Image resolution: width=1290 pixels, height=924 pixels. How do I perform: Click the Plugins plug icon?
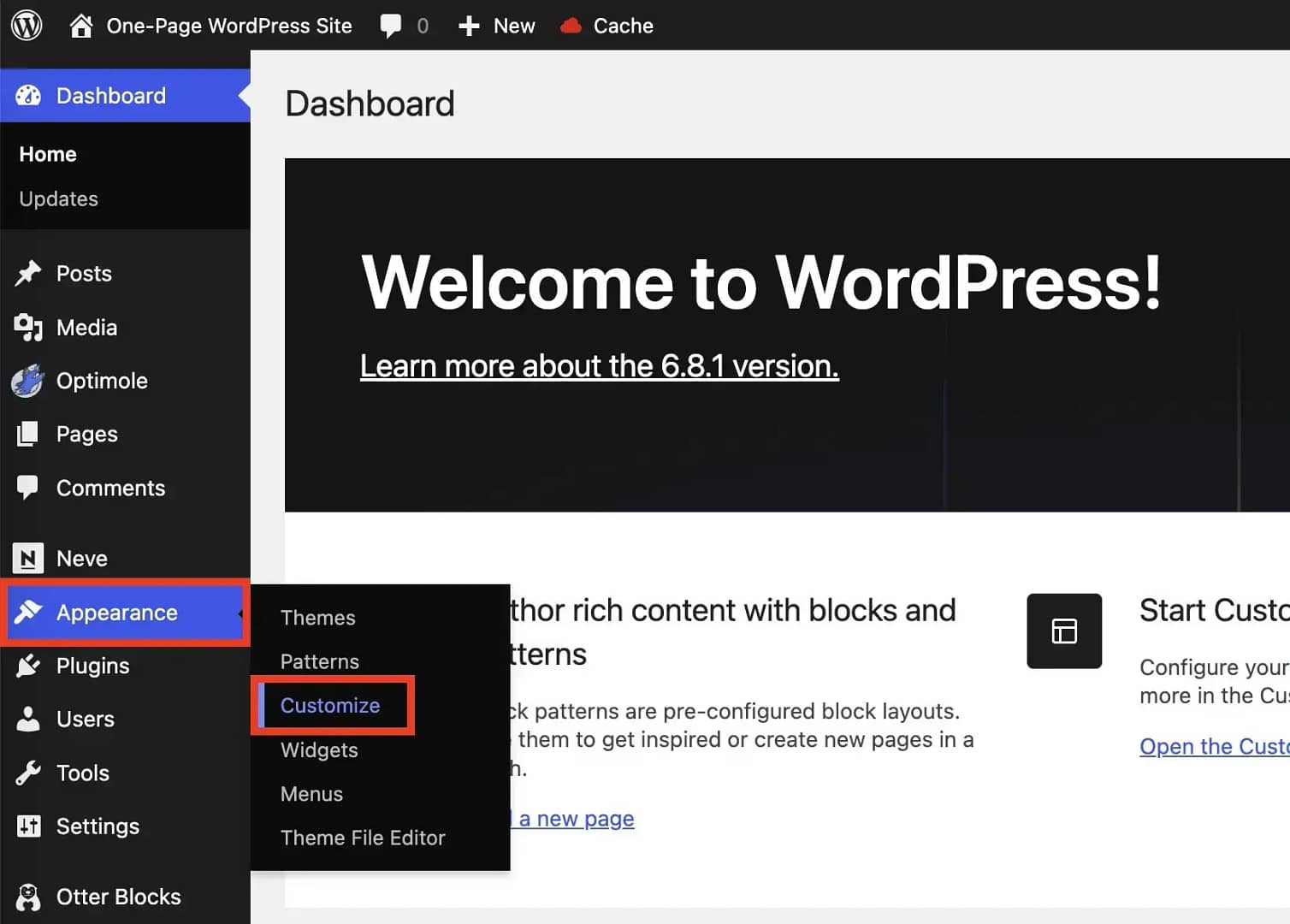pos(28,666)
